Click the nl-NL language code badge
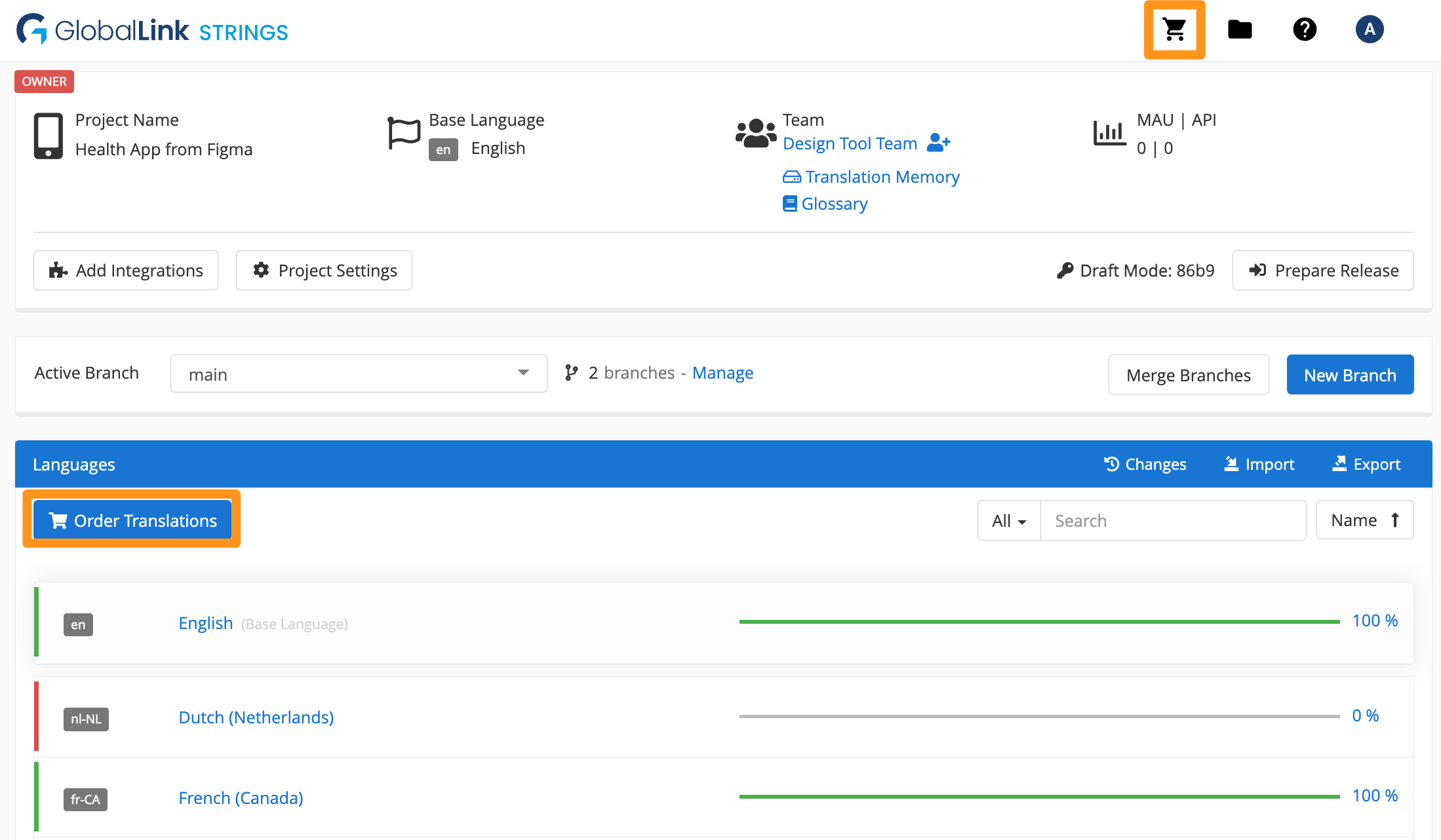The width and height of the screenshot is (1441, 840). click(86, 719)
